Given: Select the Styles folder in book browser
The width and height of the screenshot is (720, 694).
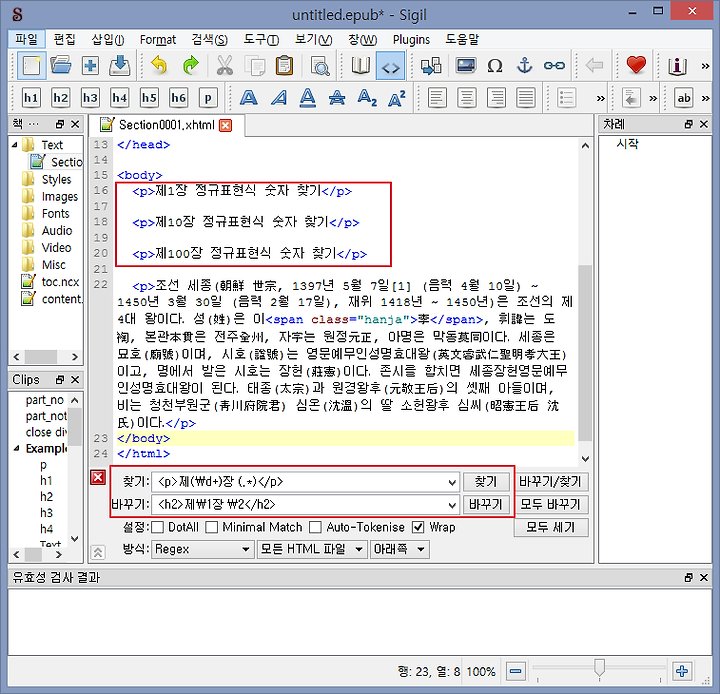Looking at the screenshot, I should pyautogui.click(x=56, y=180).
